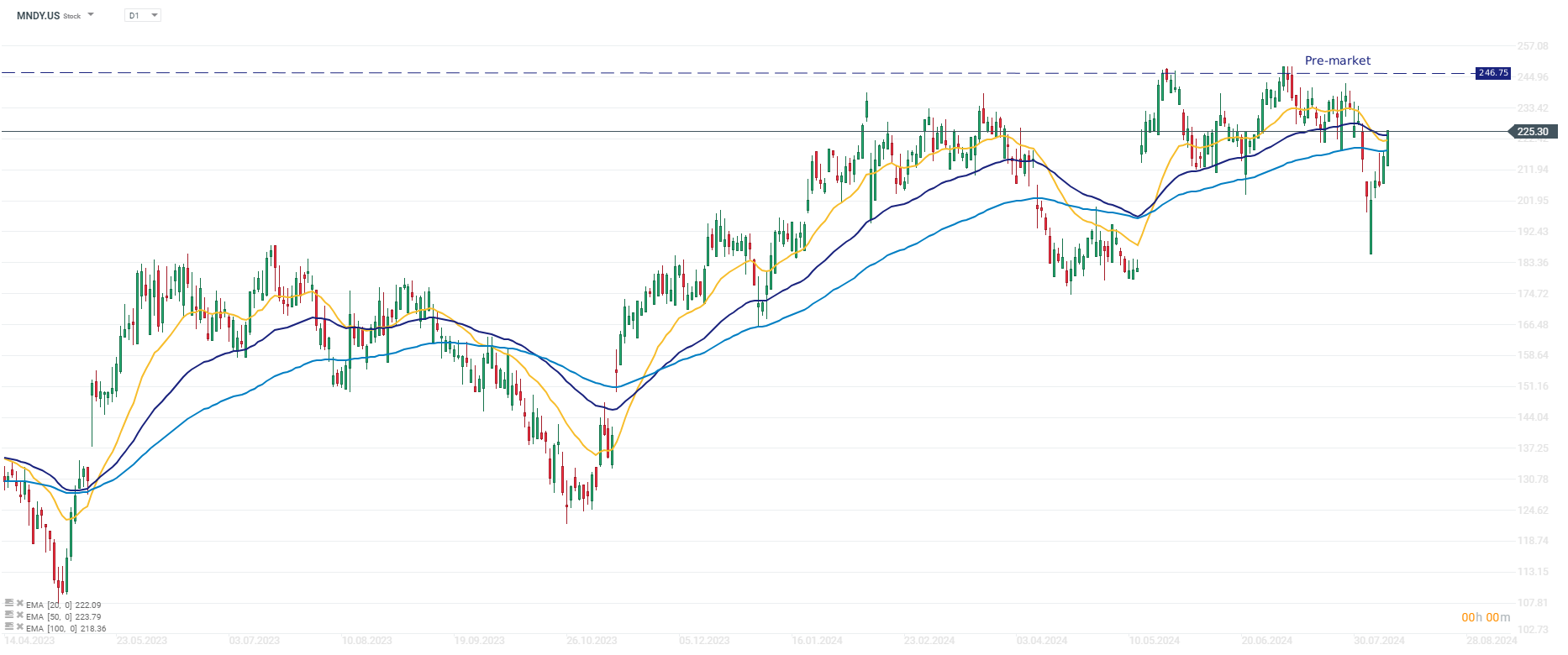Remove the EMA 50 indicator with its X

(20, 615)
